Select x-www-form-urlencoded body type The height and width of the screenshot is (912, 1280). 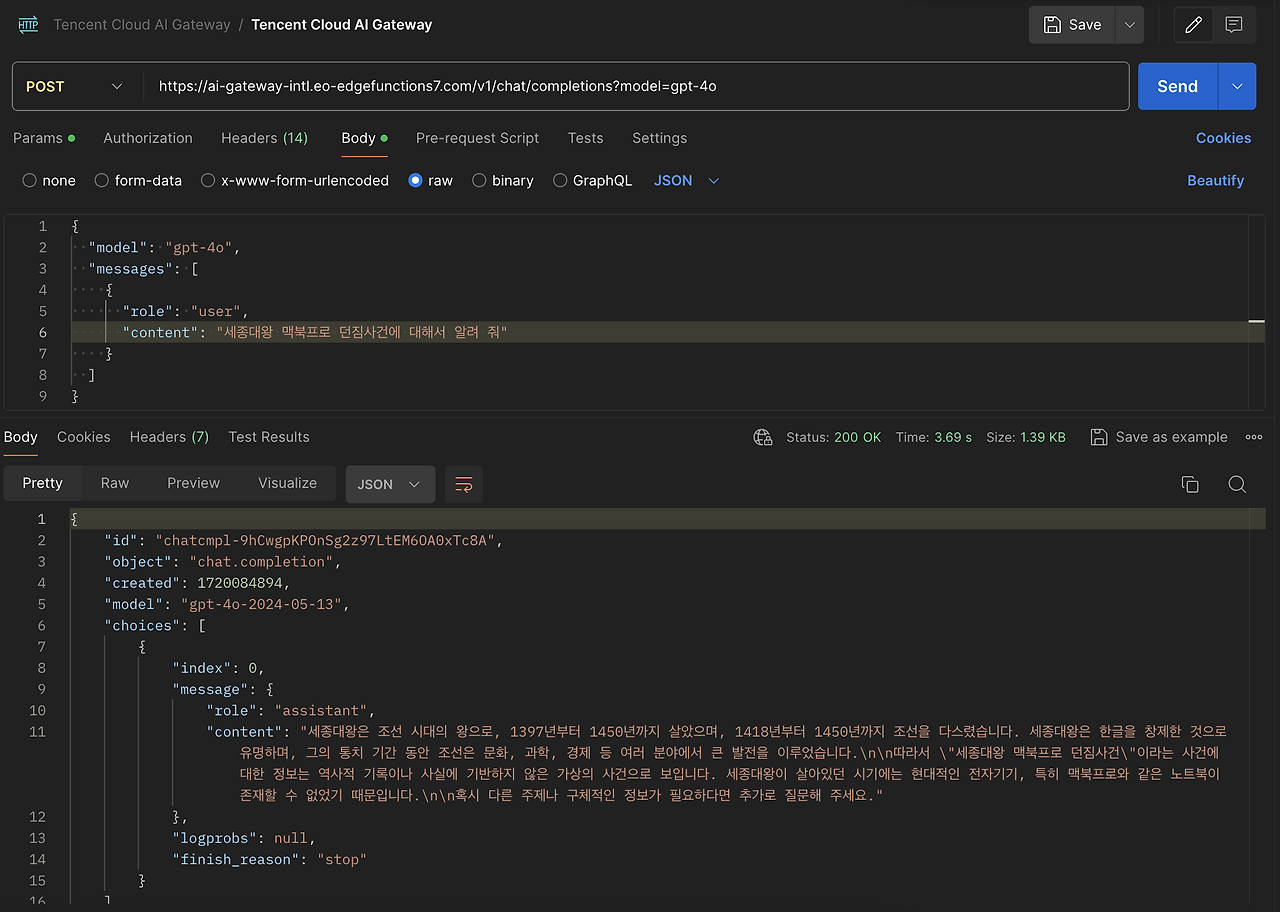tap(295, 181)
